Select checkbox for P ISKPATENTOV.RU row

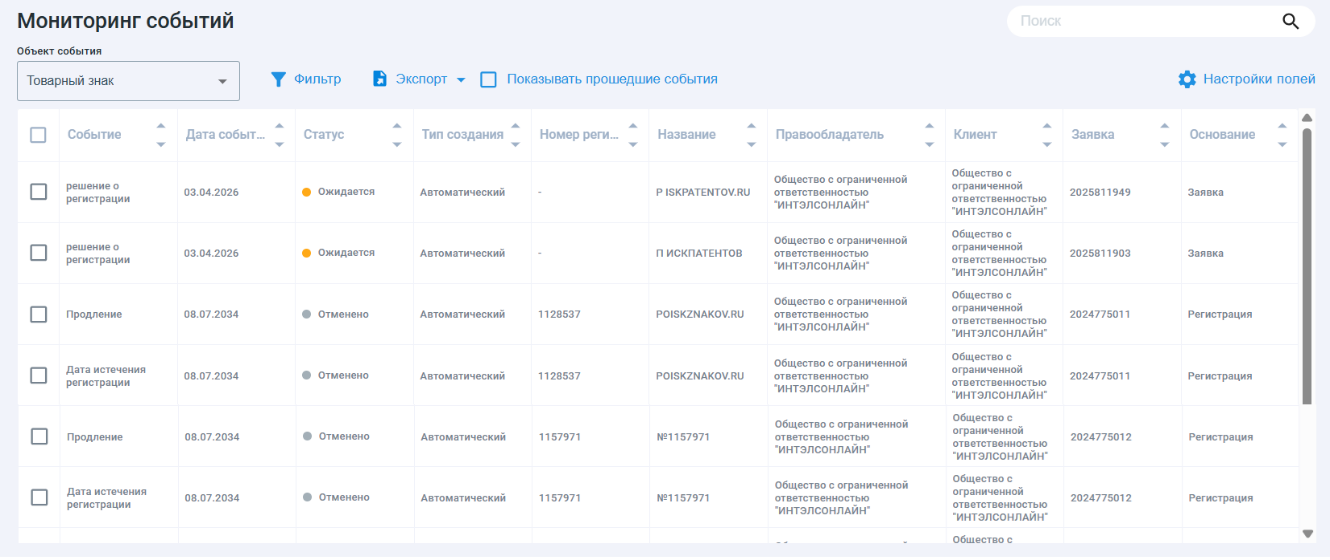pos(38,192)
